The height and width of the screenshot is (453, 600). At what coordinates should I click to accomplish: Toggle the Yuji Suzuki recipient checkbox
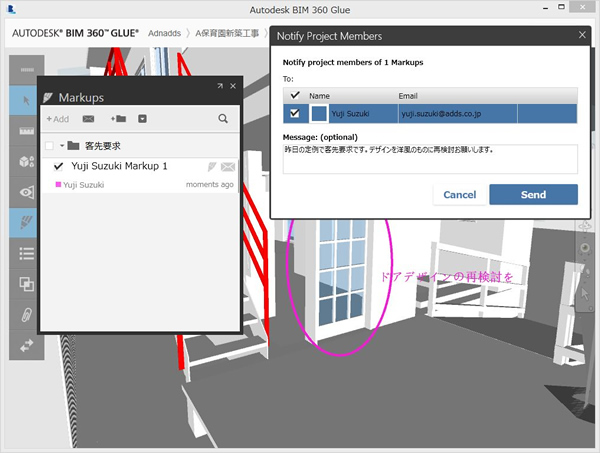[295, 113]
